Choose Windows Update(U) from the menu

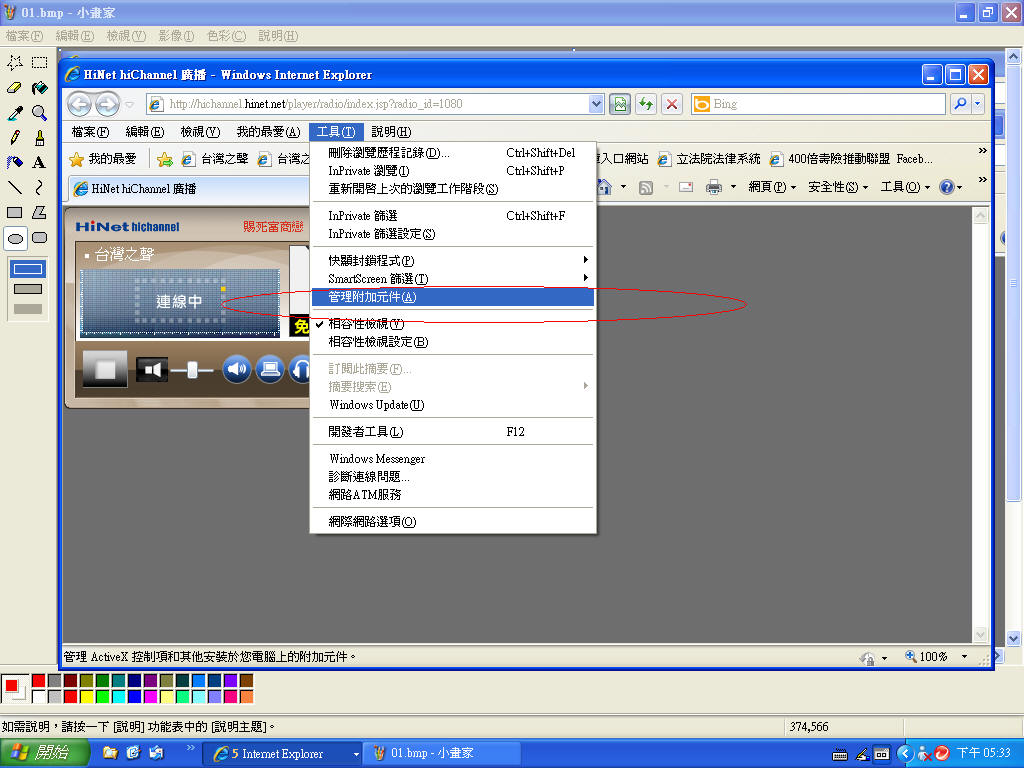[453, 405]
